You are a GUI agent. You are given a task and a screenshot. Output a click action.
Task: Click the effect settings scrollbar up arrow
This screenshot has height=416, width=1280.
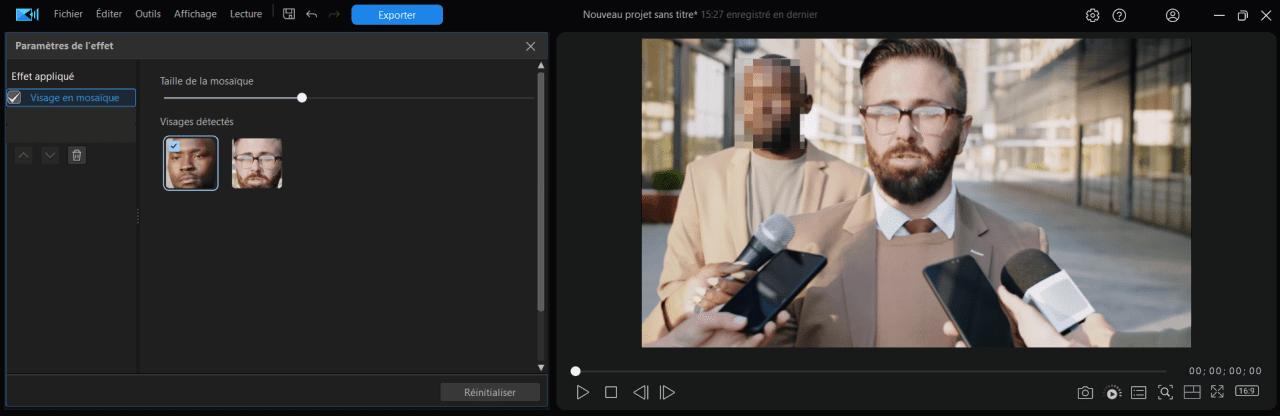[x=542, y=66]
